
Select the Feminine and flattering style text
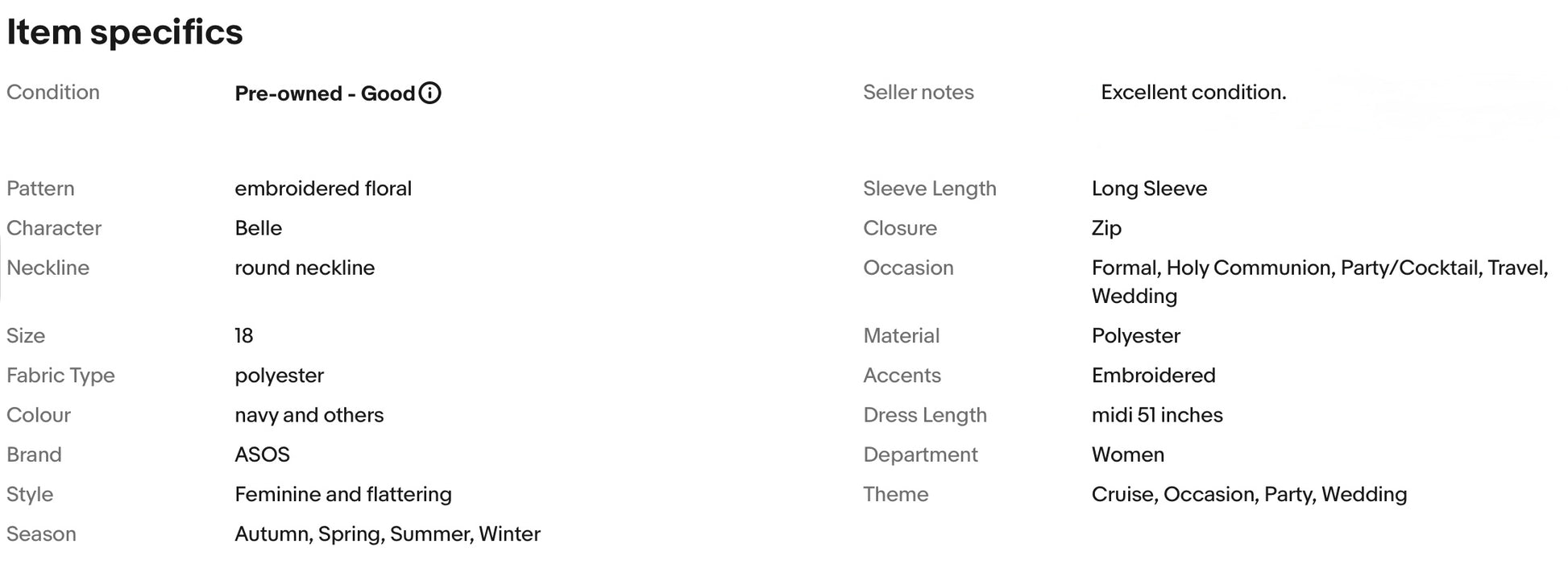342,494
